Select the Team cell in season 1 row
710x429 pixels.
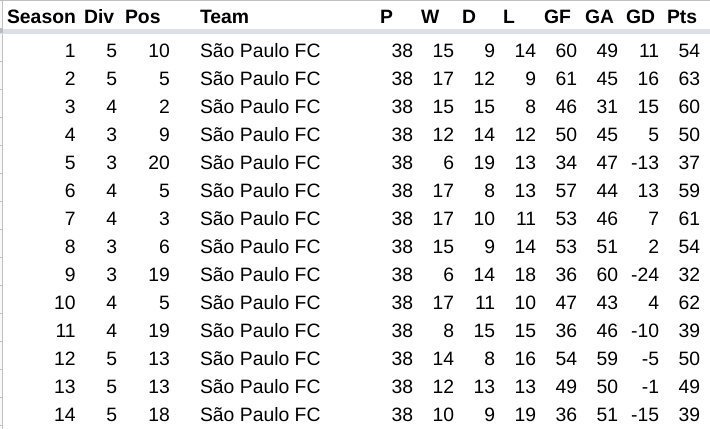pyautogui.click(x=260, y=51)
